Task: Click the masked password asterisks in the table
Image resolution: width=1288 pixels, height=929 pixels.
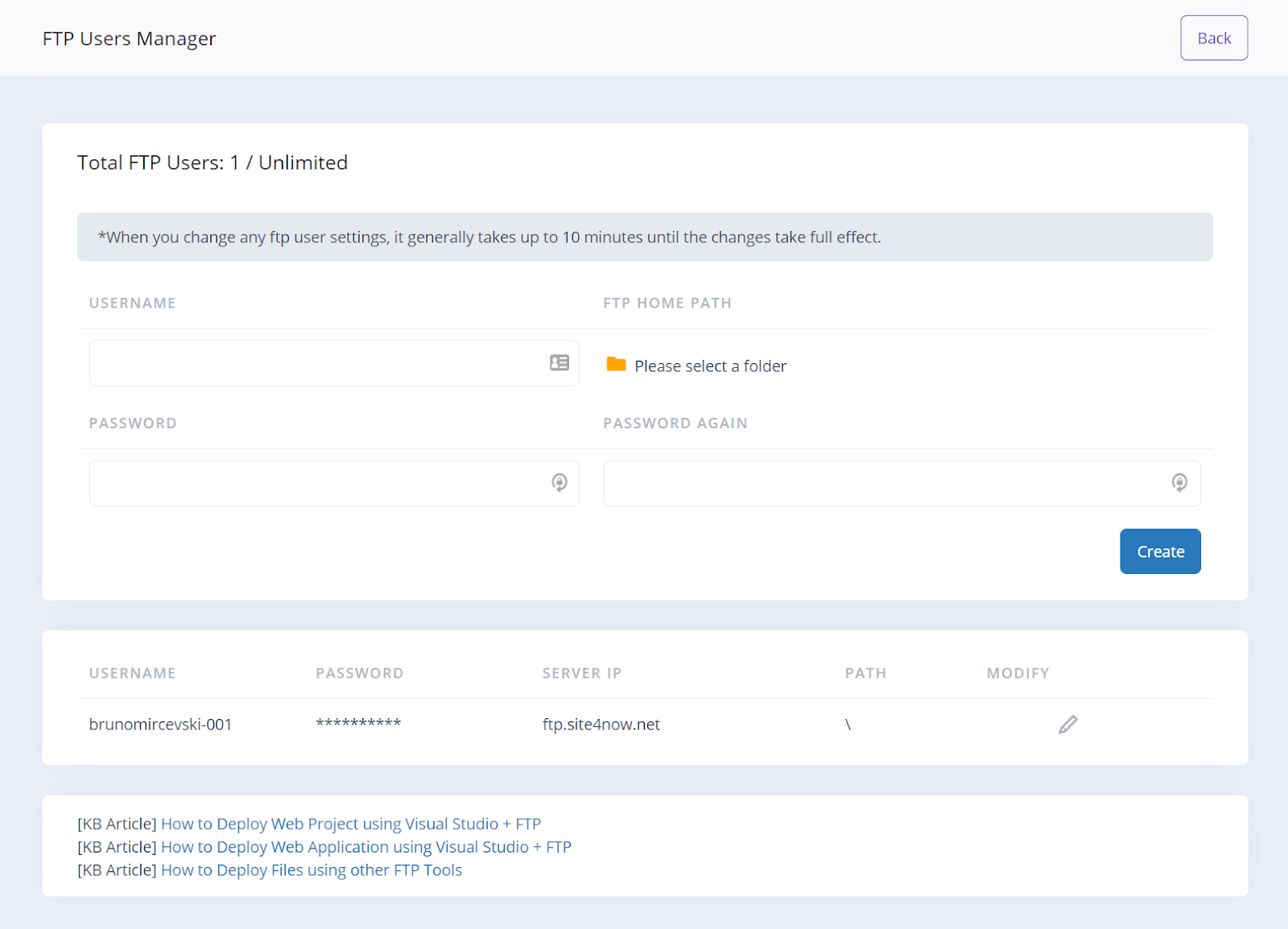Action: click(x=358, y=723)
